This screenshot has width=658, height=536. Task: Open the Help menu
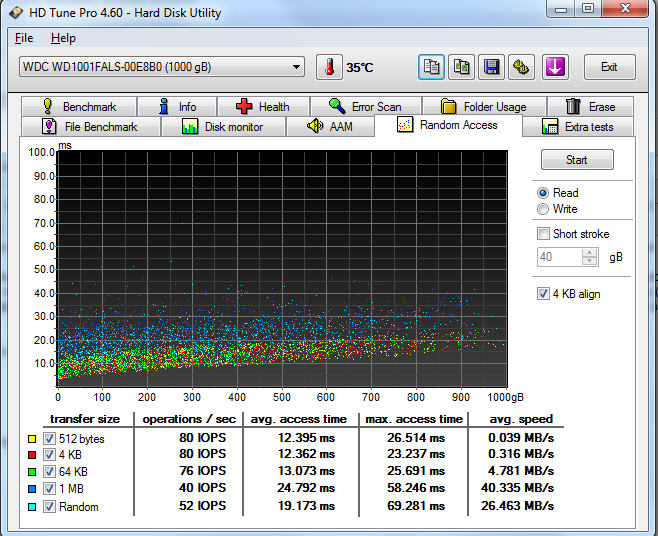click(63, 38)
